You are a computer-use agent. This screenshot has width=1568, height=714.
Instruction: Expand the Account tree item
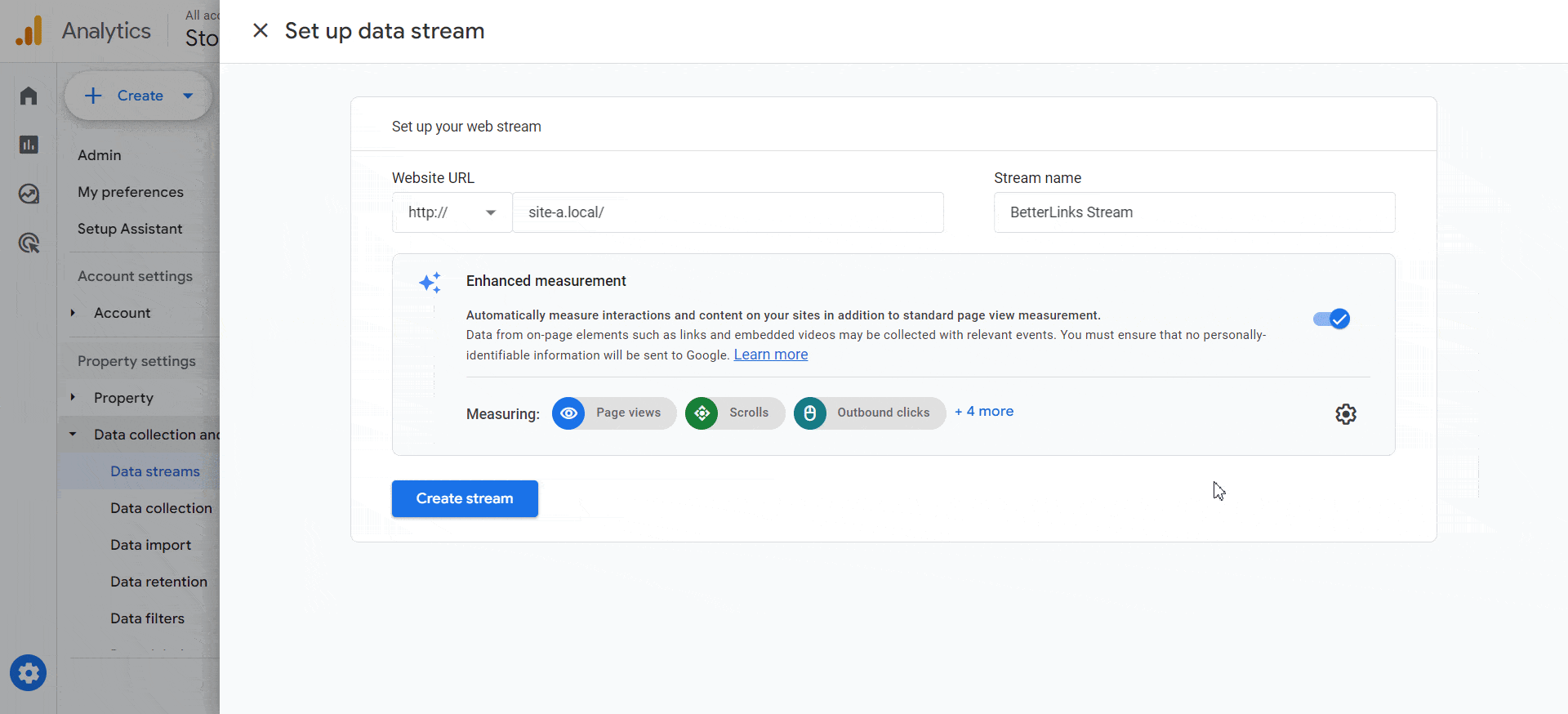coord(73,313)
